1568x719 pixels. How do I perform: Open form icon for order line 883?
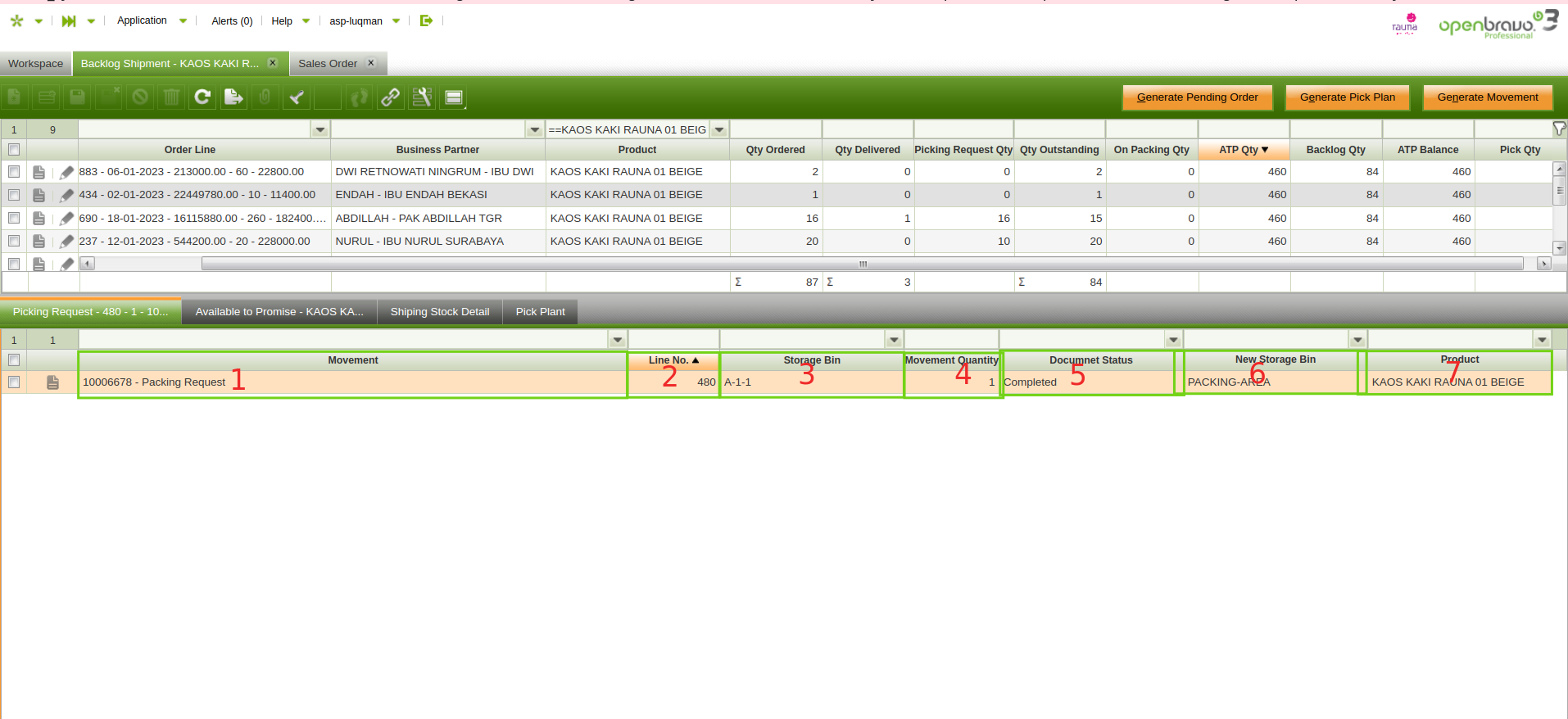[x=39, y=172]
